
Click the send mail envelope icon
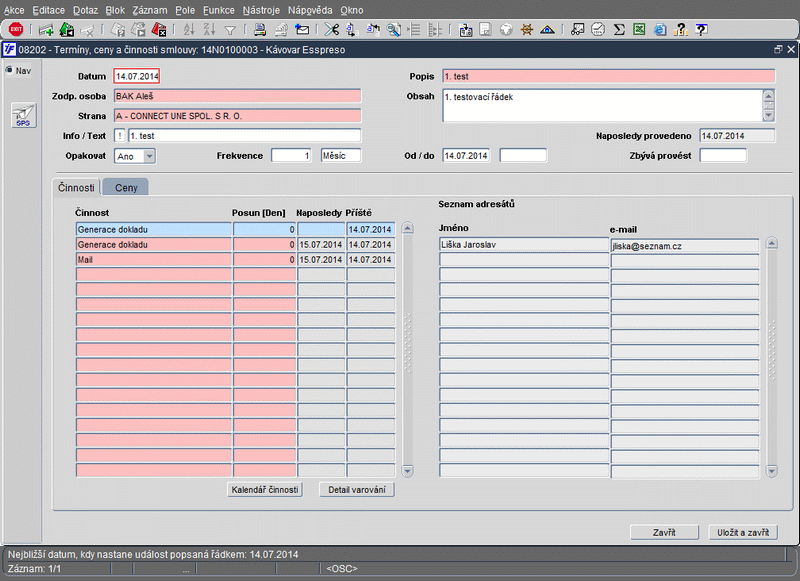pyautogui.click(x=302, y=29)
